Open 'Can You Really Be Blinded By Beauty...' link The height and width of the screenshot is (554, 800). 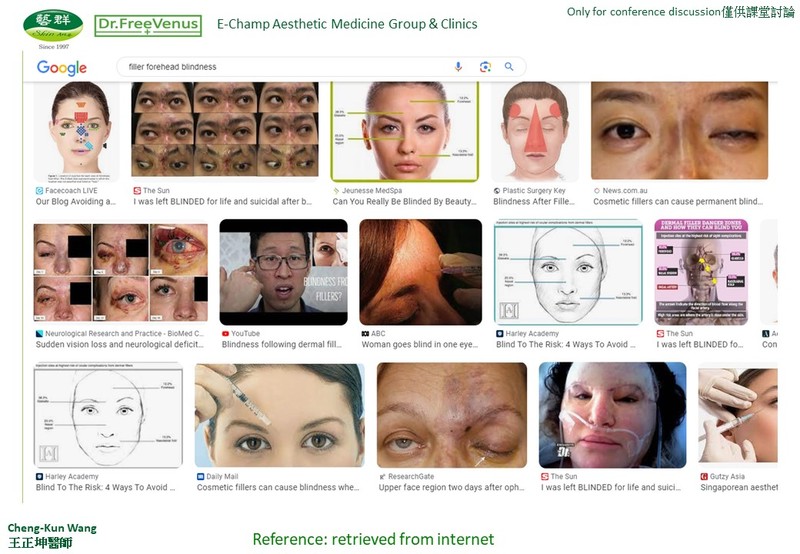(405, 202)
